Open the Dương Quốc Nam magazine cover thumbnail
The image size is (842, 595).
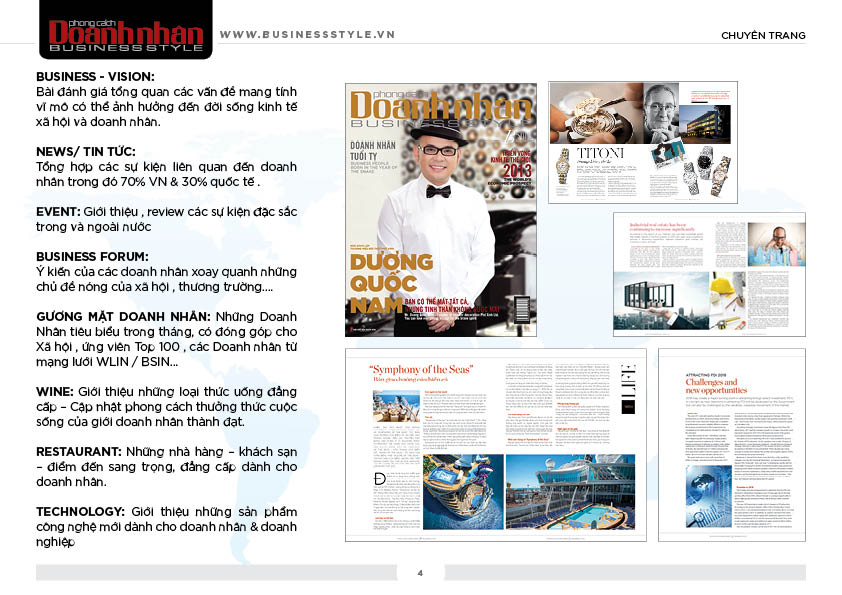pyautogui.click(x=441, y=210)
